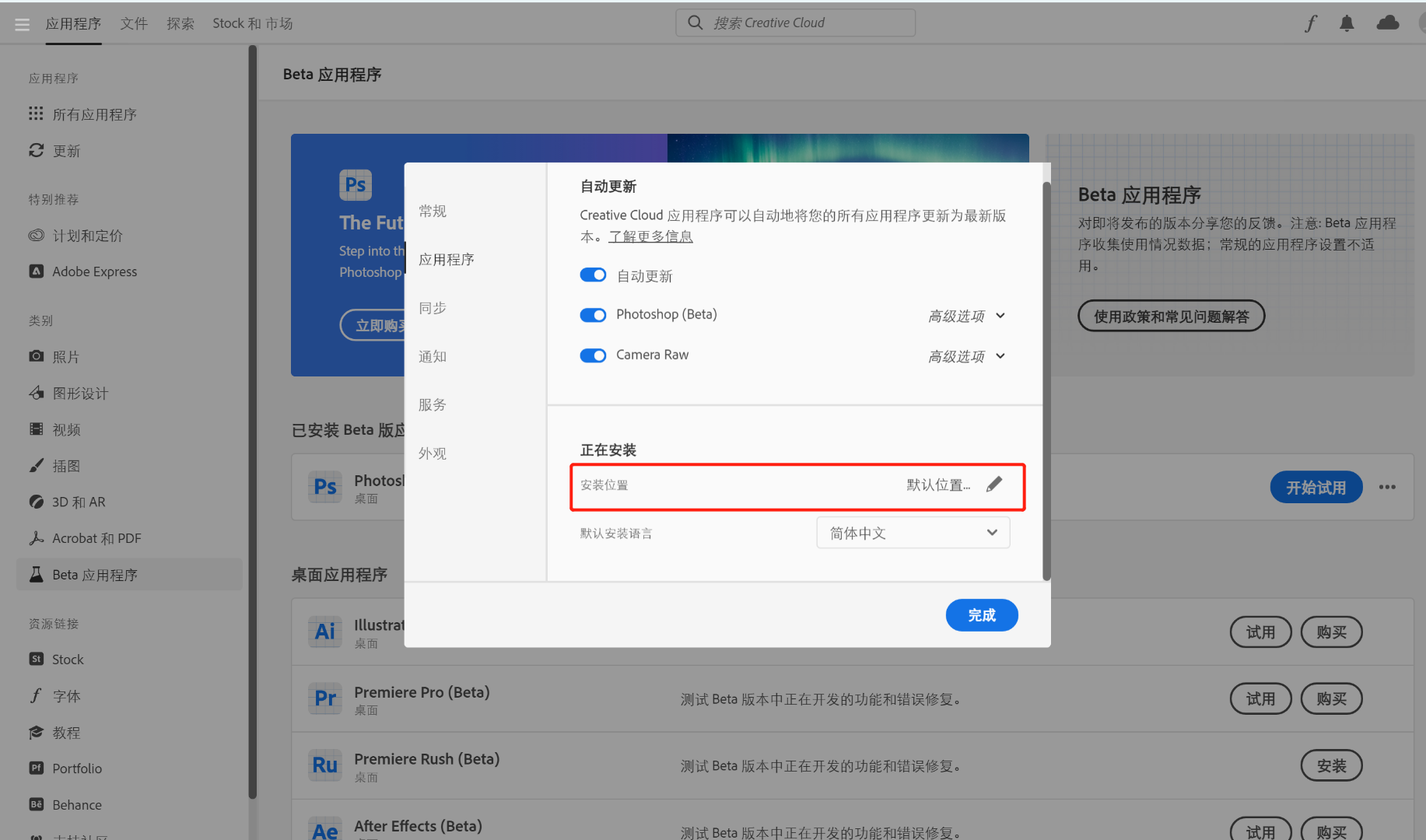Image resolution: width=1426 pixels, height=840 pixels.
Task: Open Adobe Fonts from the top bar
Action: (x=1311, y=23)
